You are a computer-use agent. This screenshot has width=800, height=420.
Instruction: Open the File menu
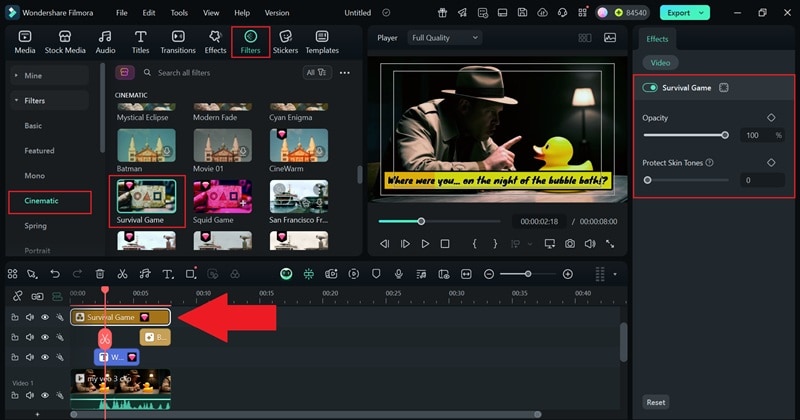(121, 13)
